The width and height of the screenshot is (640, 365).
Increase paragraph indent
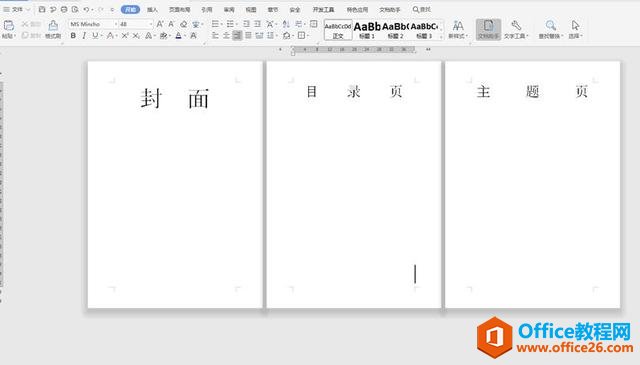point(257,24)
